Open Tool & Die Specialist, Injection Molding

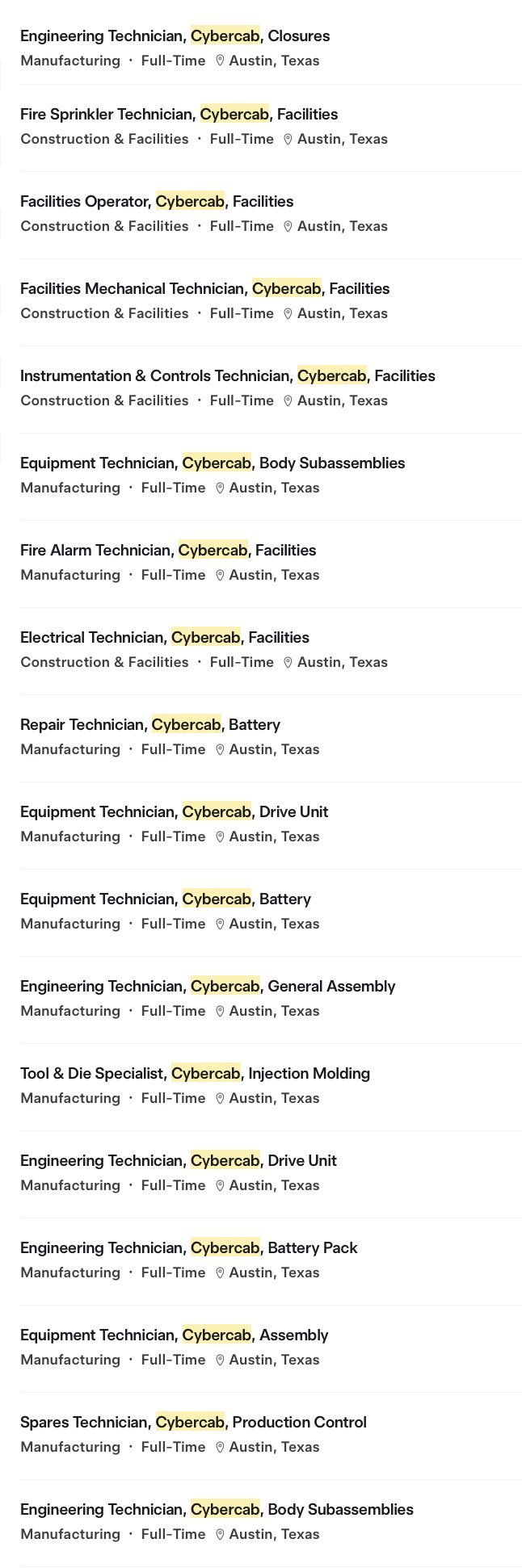[x=195, y=1073]
